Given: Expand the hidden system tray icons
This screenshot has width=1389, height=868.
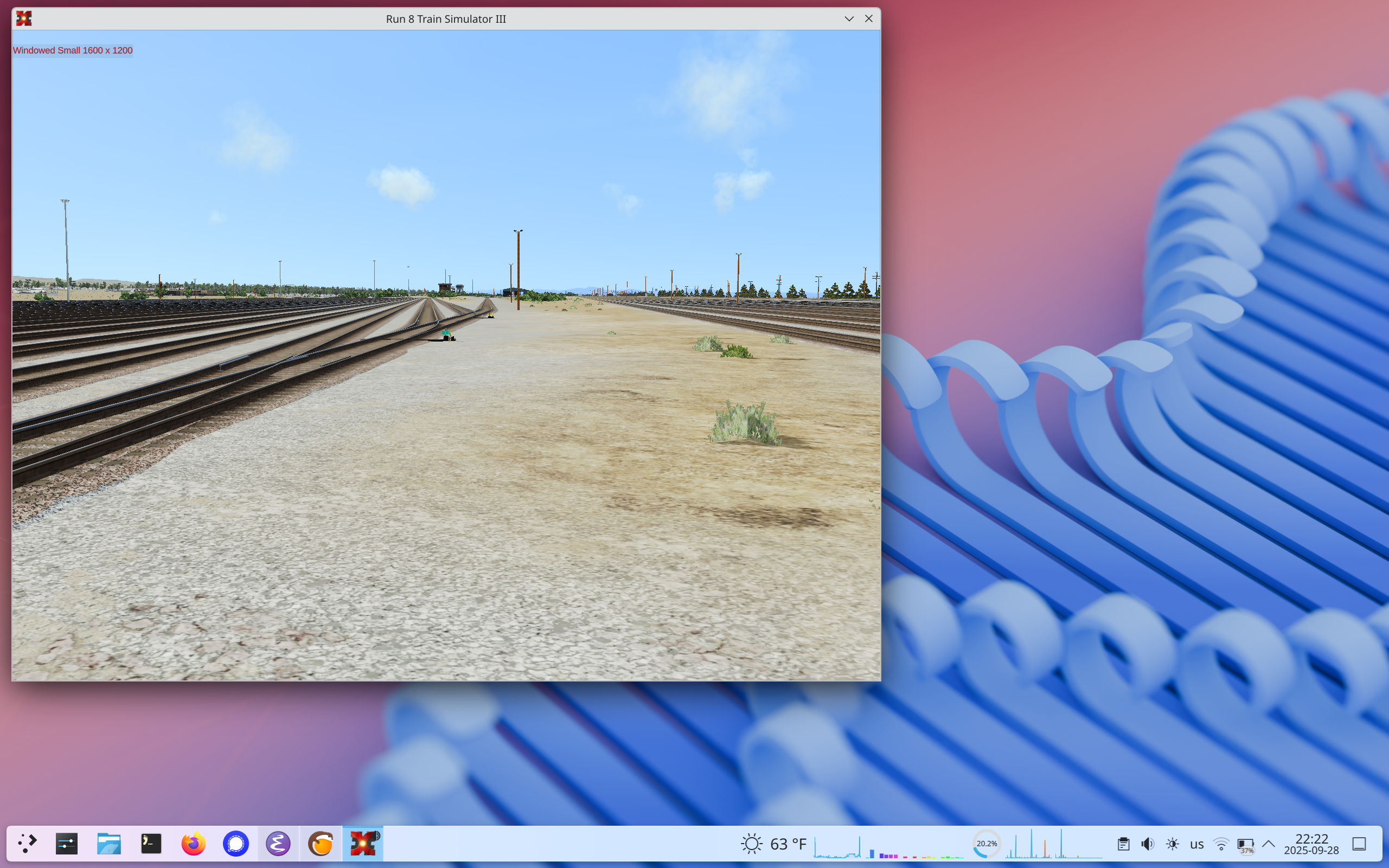Looking at the screenshot, I should (1269, 844).
